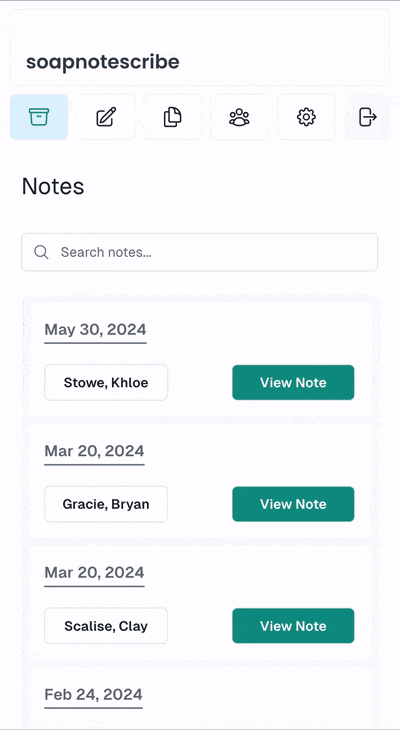The image size is (400, 730).
Task: Select the new note pencil icon
Action: coord(106,117)
